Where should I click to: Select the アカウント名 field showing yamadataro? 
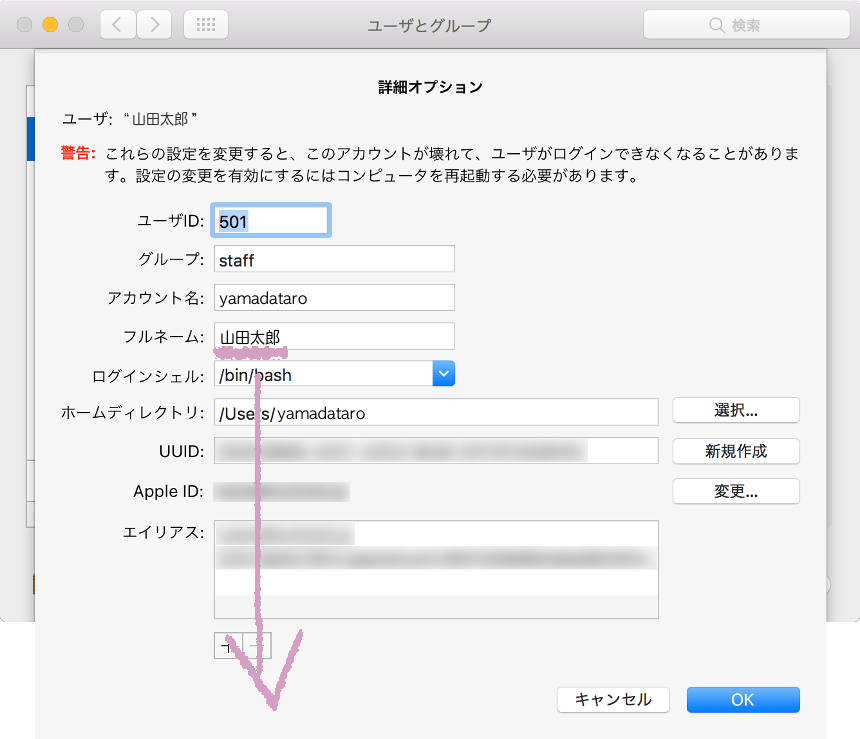click(x=334, y=297)
